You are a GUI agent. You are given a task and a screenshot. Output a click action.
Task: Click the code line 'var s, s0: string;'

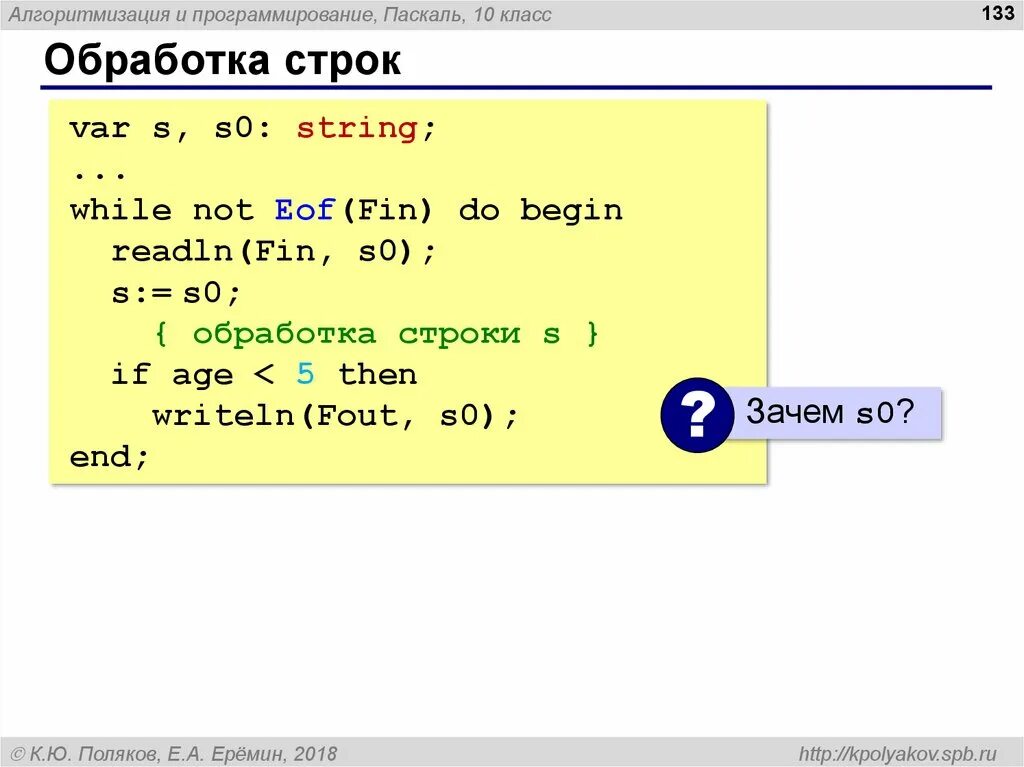(x=252, y=128)
